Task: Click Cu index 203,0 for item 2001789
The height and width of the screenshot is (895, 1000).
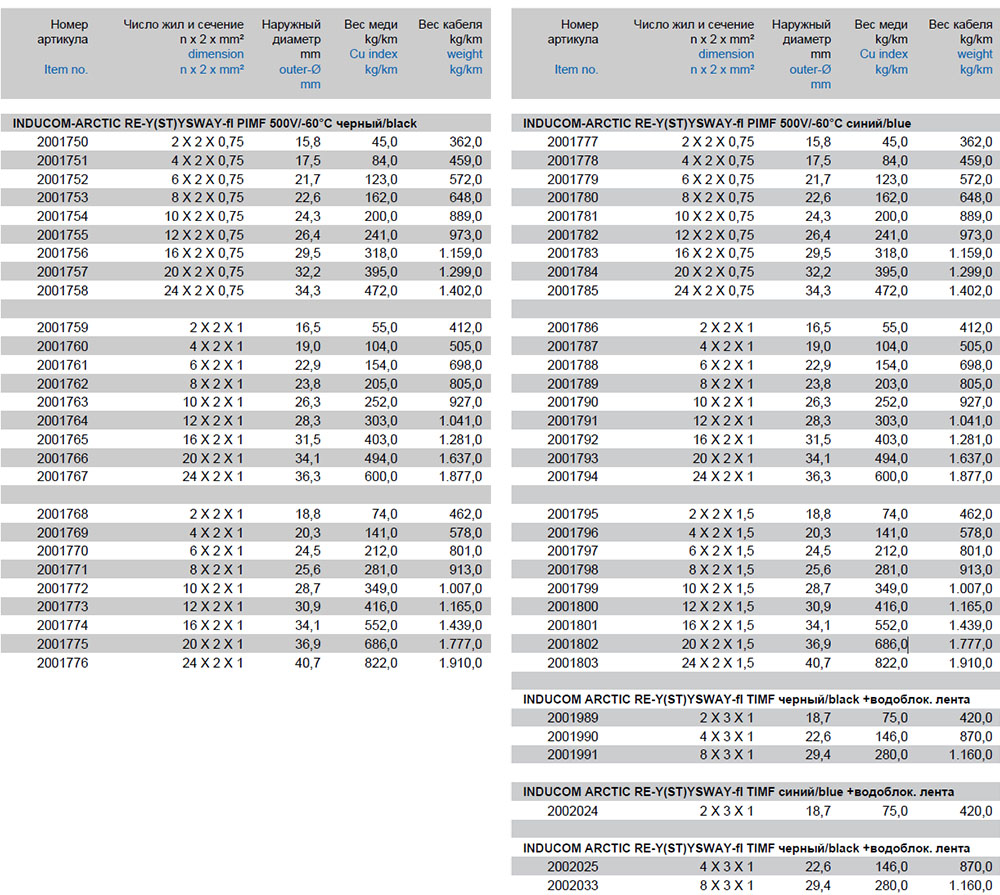Action: tap(891, 383)
